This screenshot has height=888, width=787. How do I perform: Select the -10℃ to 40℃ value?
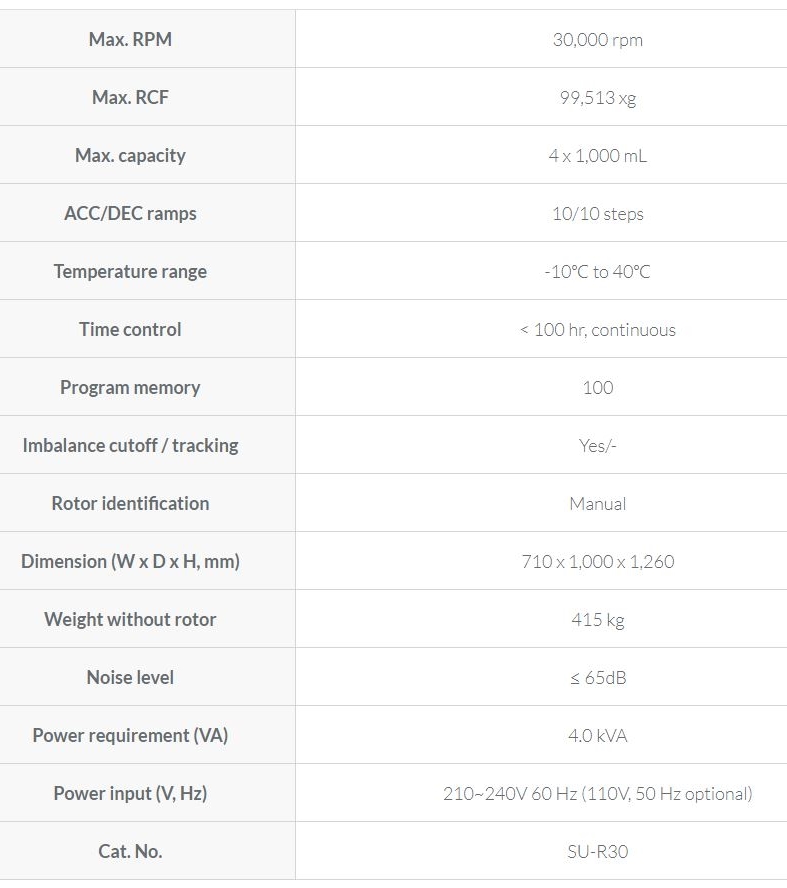pyautogui.click(x=597, y=272)
